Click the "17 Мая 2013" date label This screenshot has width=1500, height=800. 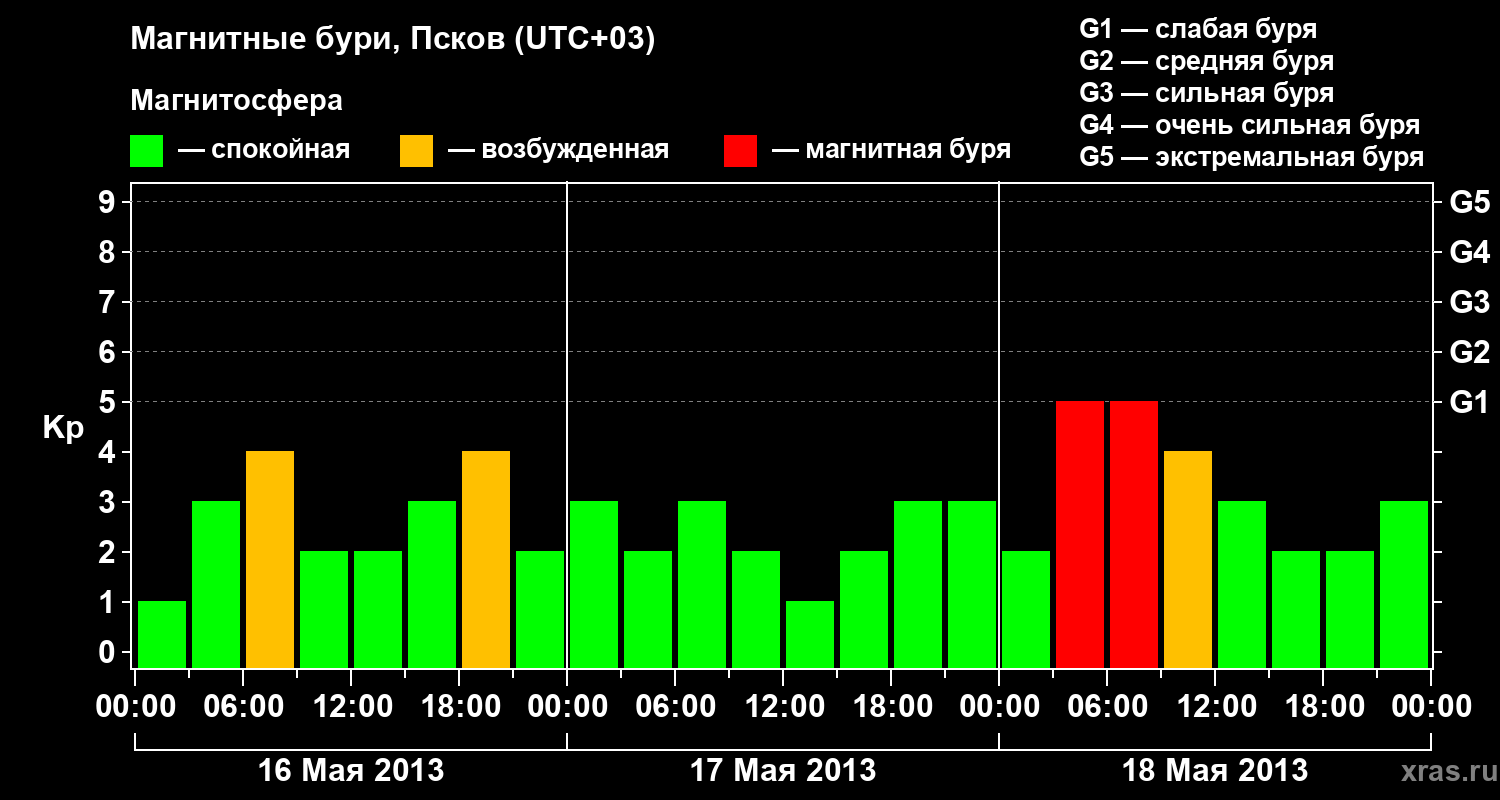783,771
